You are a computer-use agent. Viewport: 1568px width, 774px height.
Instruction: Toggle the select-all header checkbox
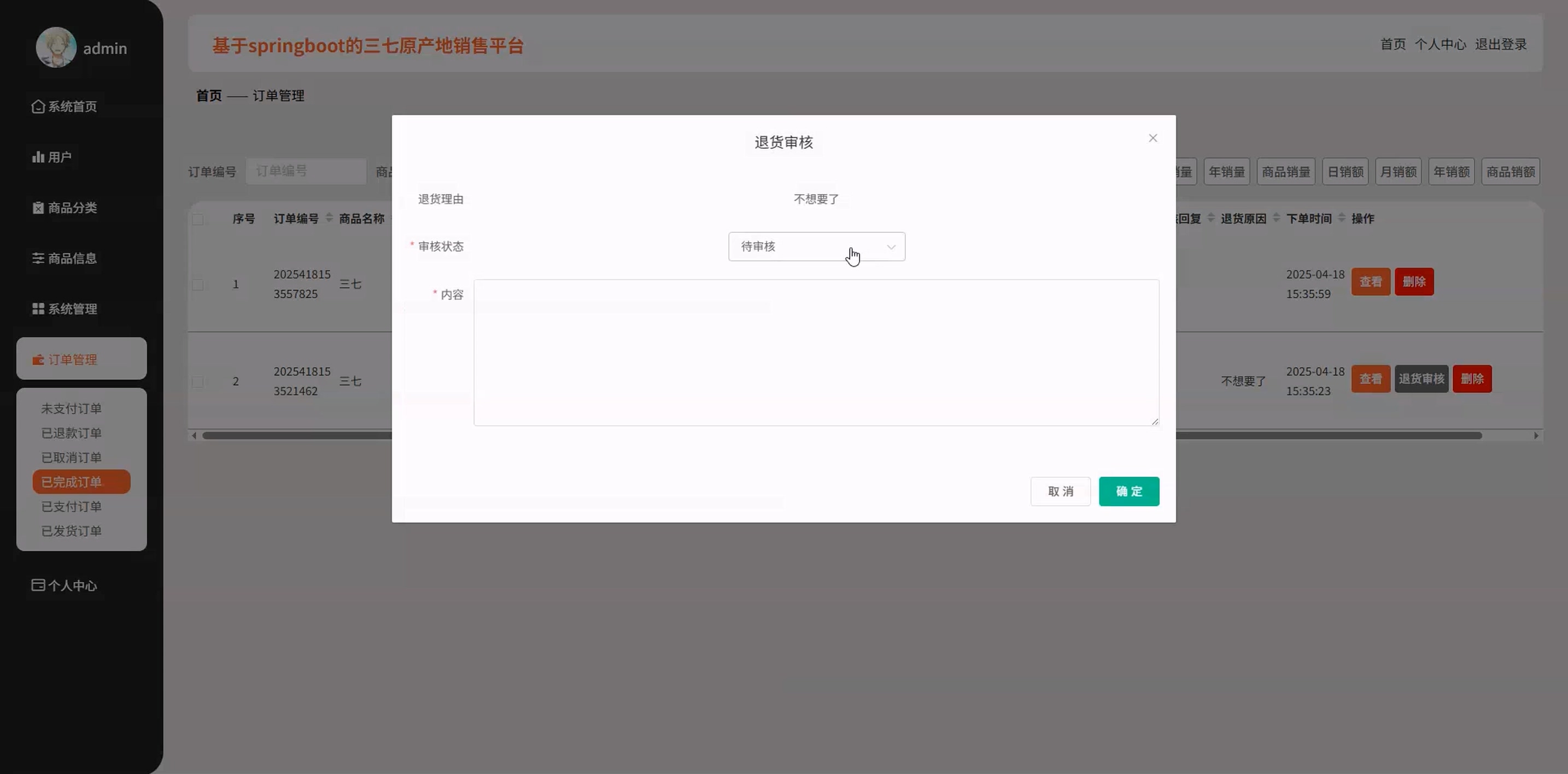pos(198,219)
